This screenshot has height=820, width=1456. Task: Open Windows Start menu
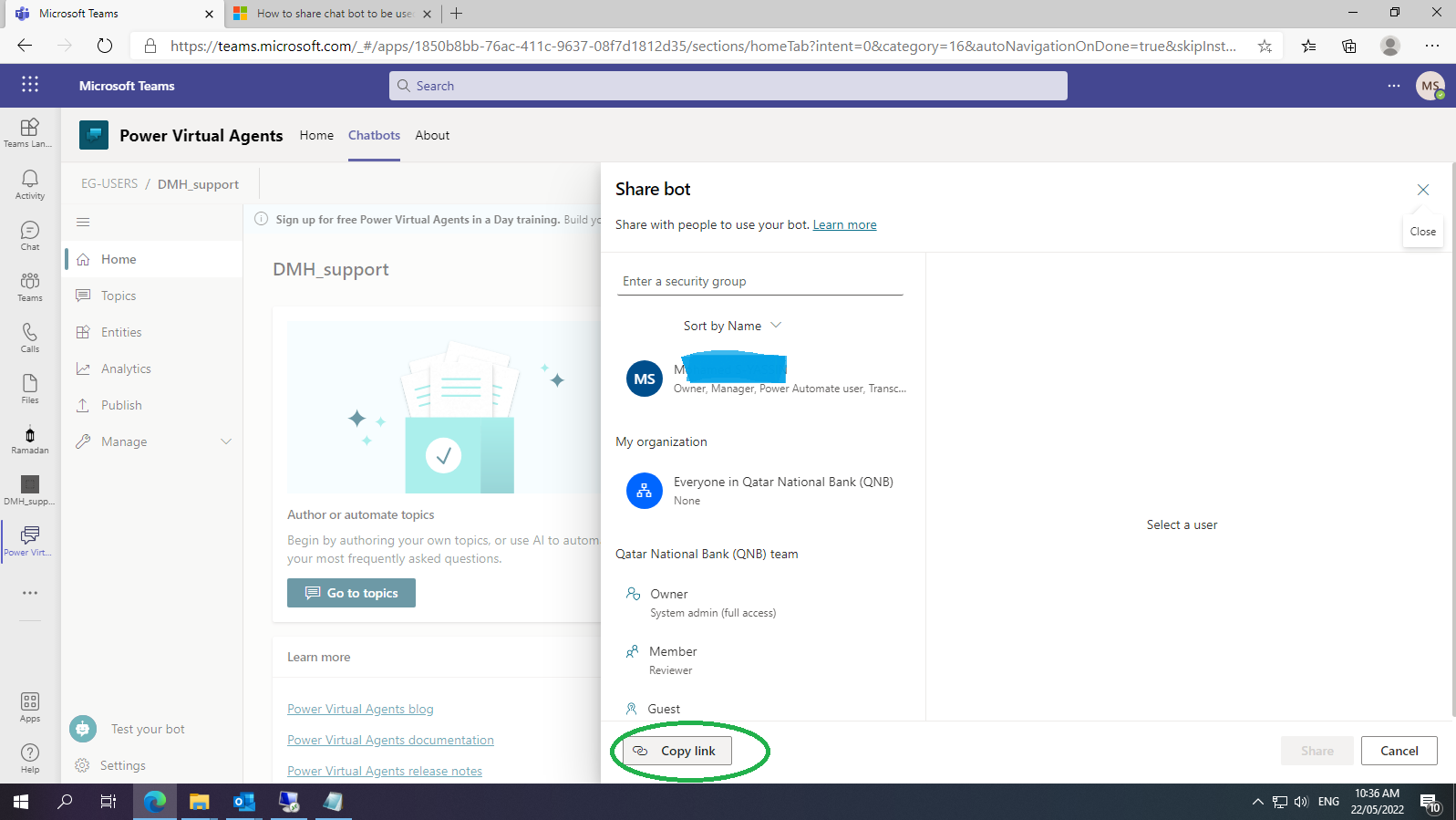tap(21, 802)
